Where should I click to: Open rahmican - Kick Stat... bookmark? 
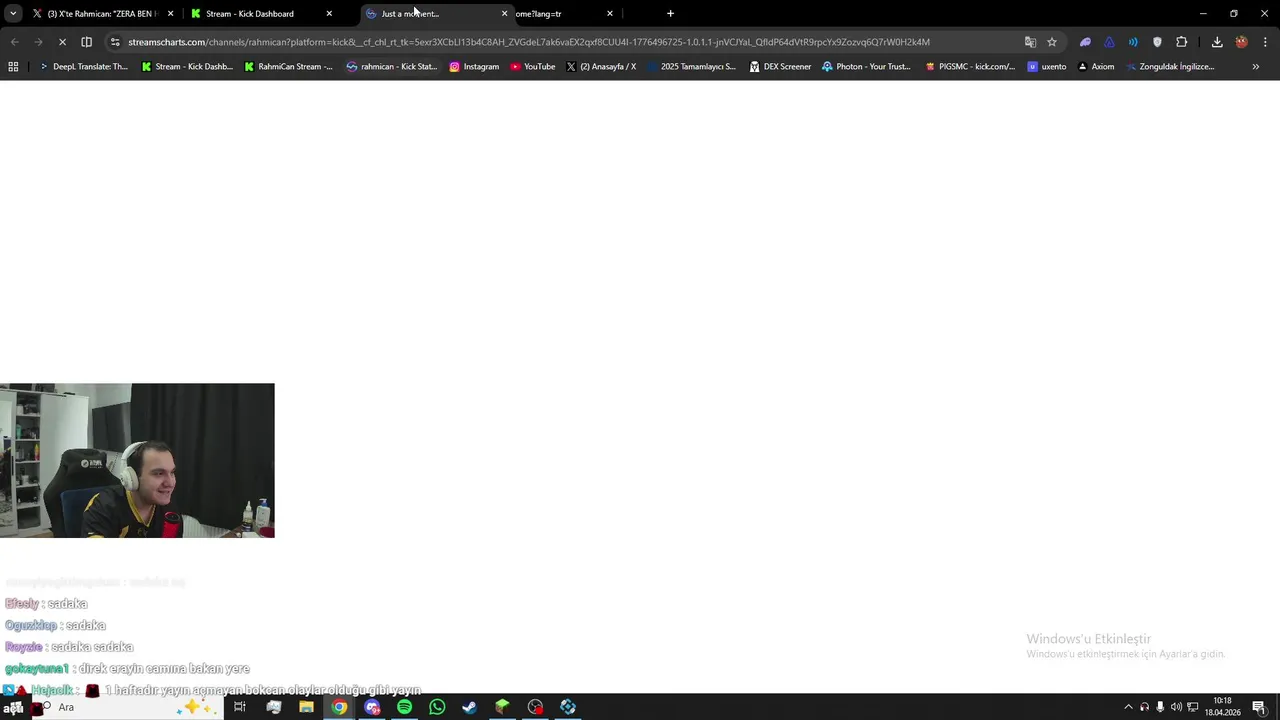point(392,67)
